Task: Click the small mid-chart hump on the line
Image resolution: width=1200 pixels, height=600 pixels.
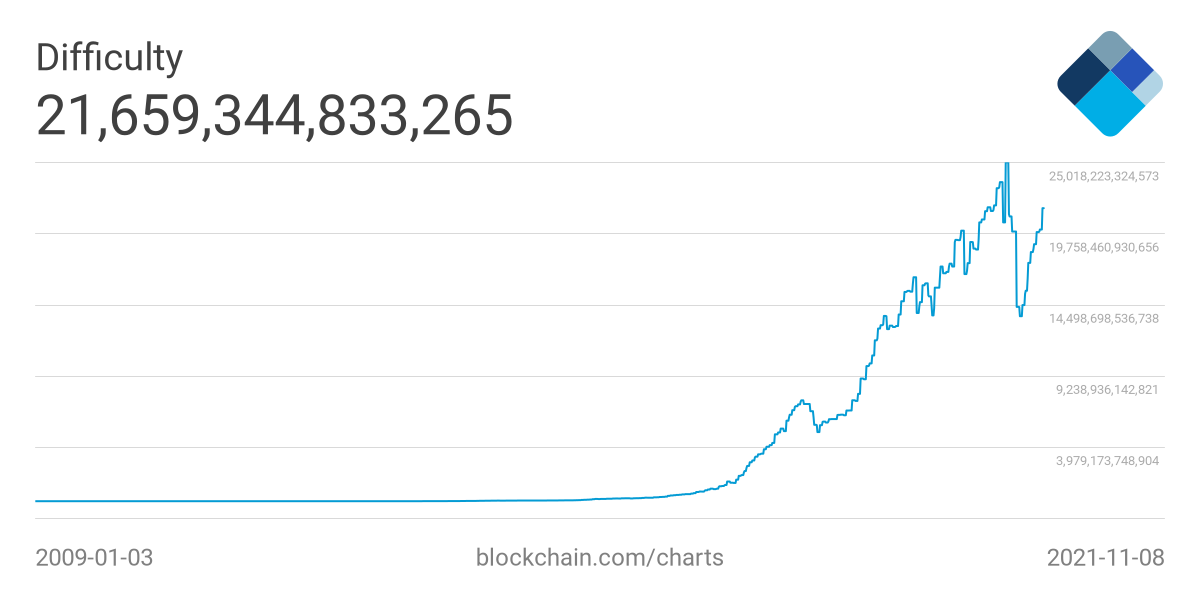Action: 803,402
